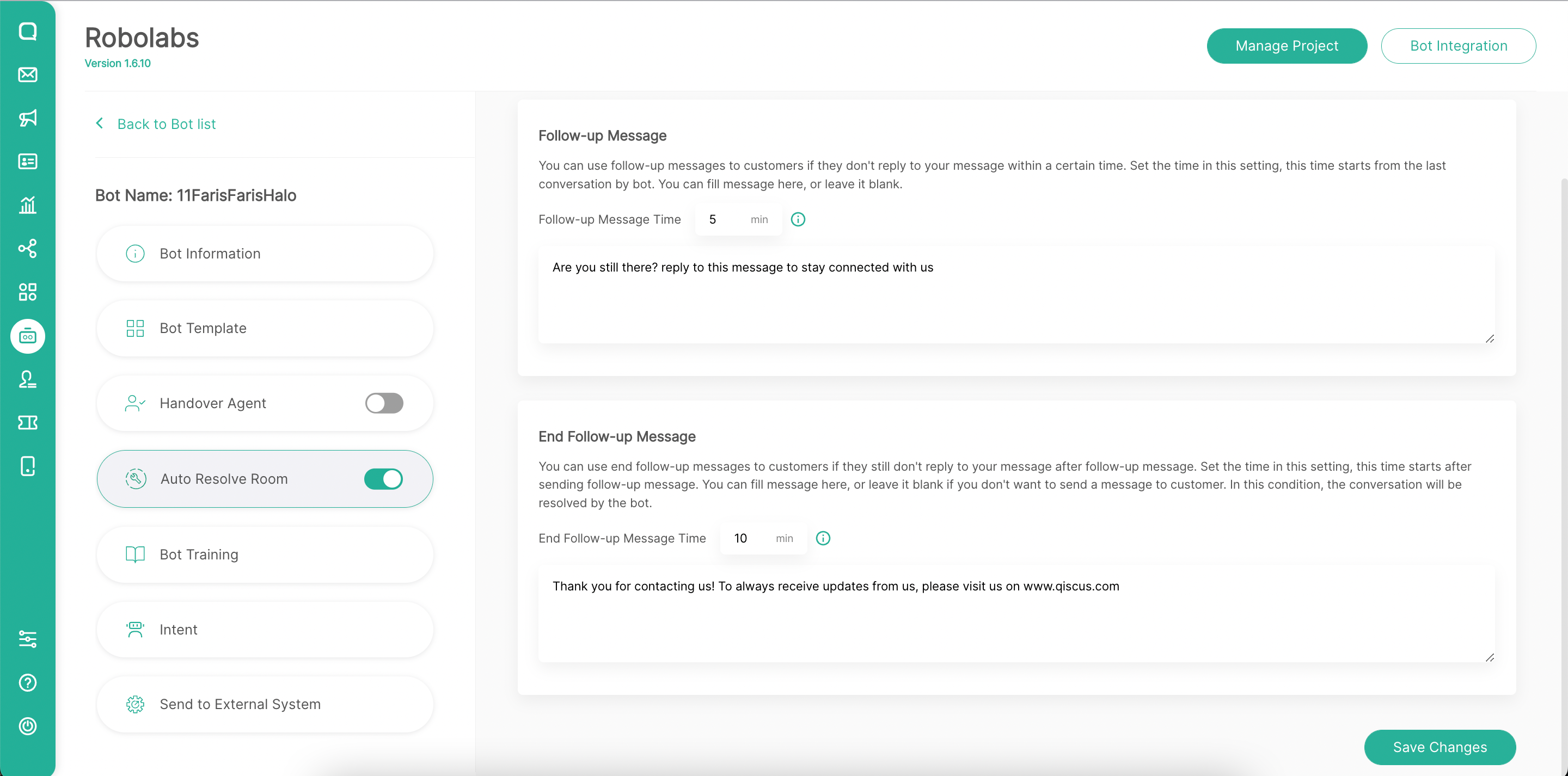Open the megaphone broadcast sidebar icon
This screenshot has height=776, width=1568.
(27, 118)
